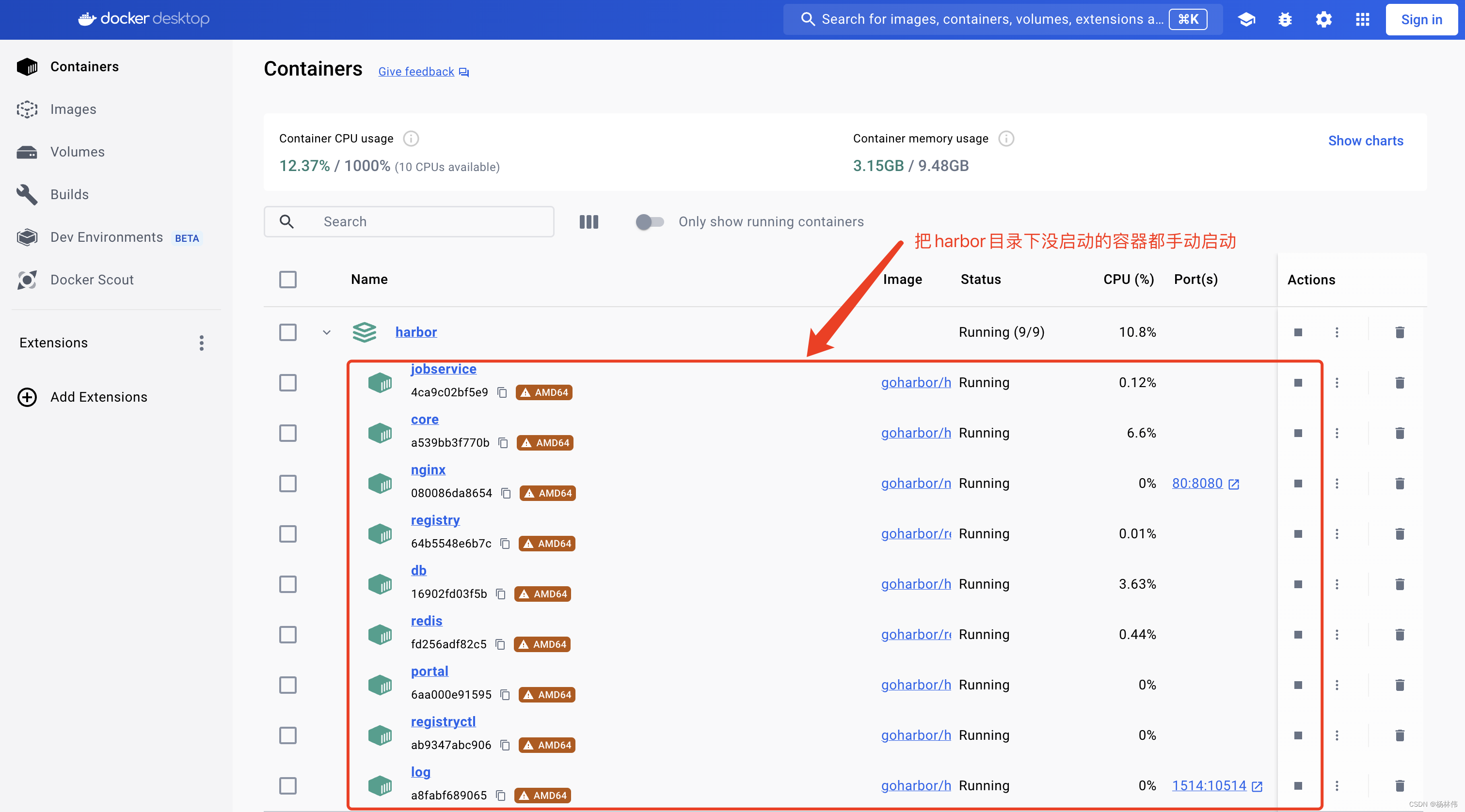Delete the redis container
1465x812 pixels.
pyautogui.click(x=1400, y=635)
